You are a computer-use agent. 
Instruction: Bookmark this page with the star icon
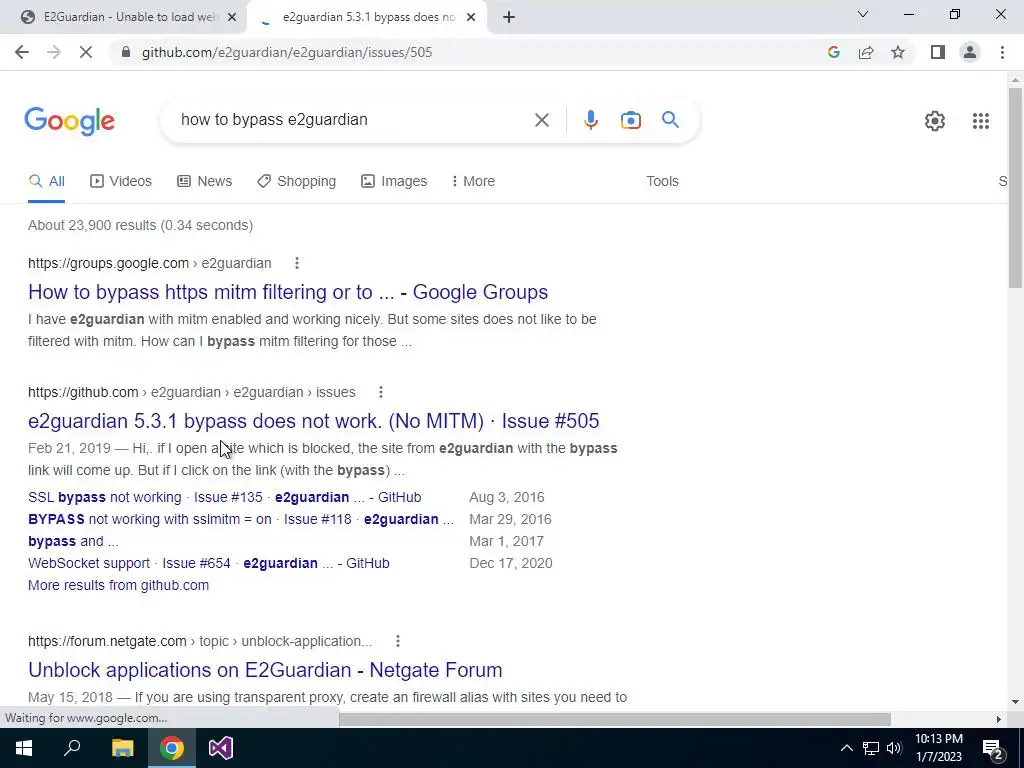click(x=898, y=52)
